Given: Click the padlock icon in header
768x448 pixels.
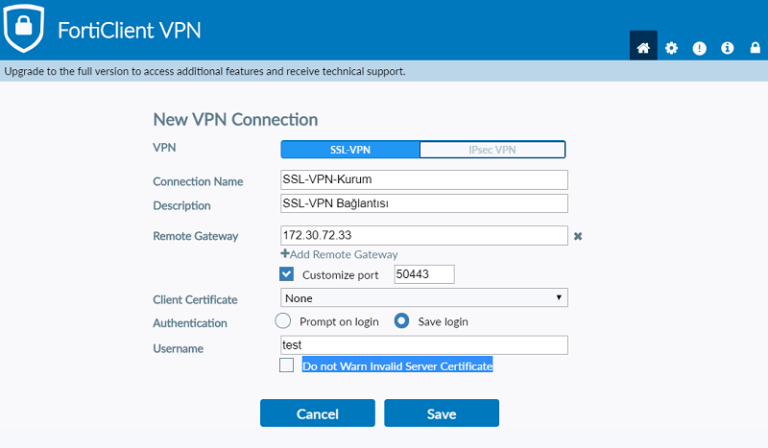Looking at the screenshot, I should click(x=755, y=47).
